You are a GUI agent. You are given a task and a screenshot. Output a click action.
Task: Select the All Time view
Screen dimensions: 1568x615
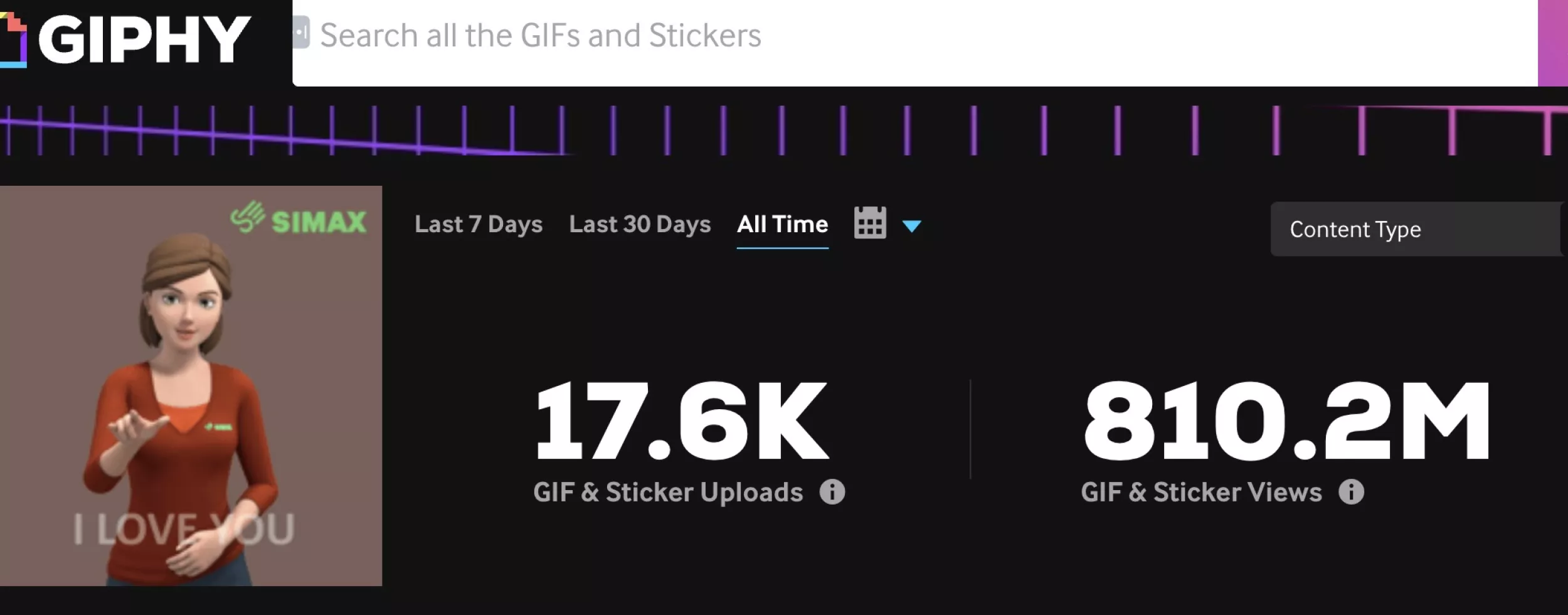pos(782,224)
